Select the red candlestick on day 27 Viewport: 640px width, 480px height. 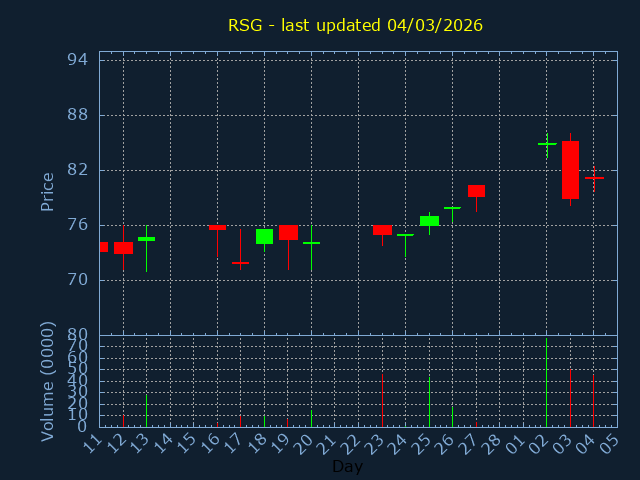pos(476,191)
